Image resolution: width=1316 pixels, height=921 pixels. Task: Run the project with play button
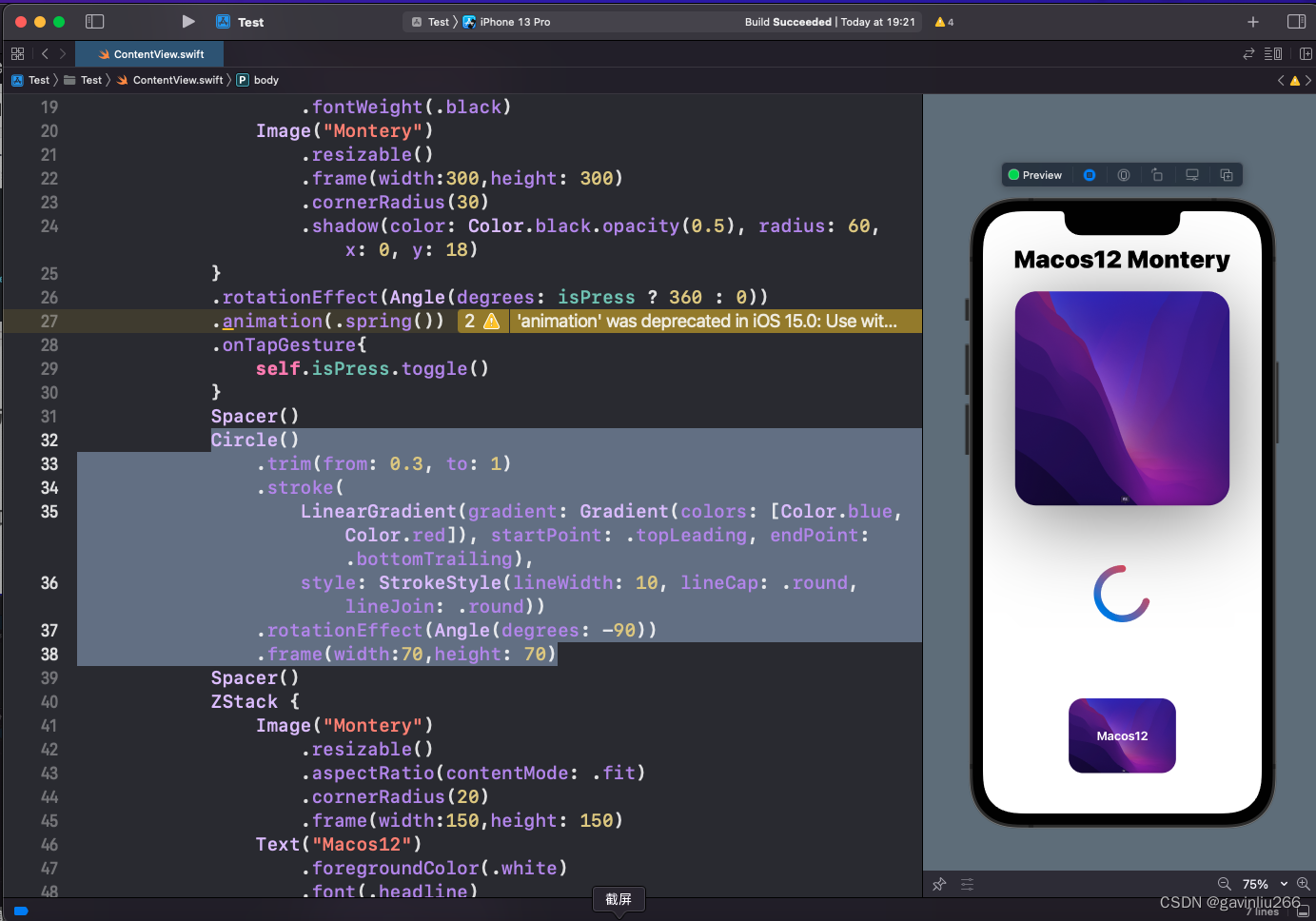pos(188,21)
